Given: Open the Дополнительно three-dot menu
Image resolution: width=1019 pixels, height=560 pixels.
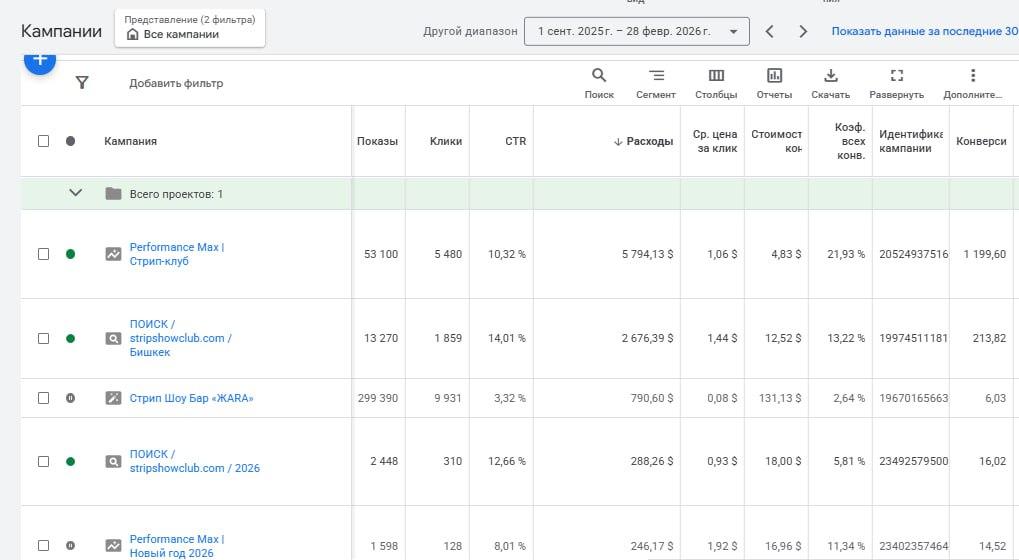Looking at the screenshot, I should [972, 76].
